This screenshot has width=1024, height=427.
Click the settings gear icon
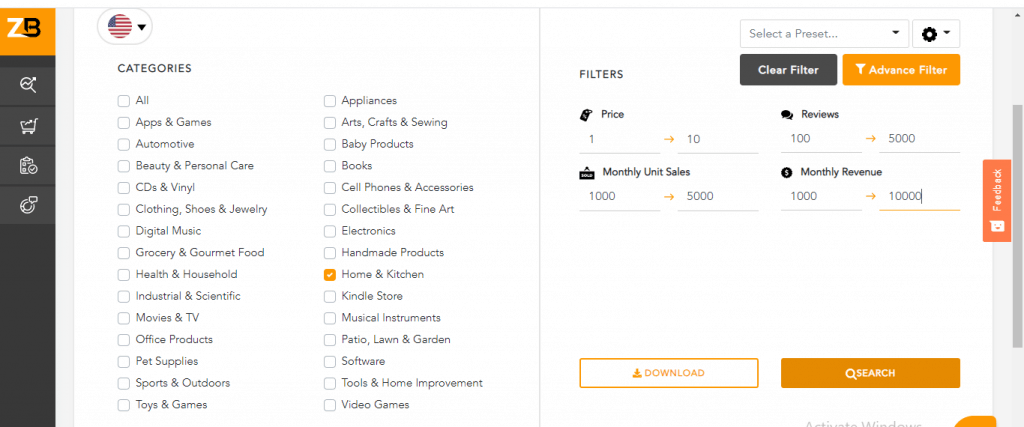click(929, 34)
